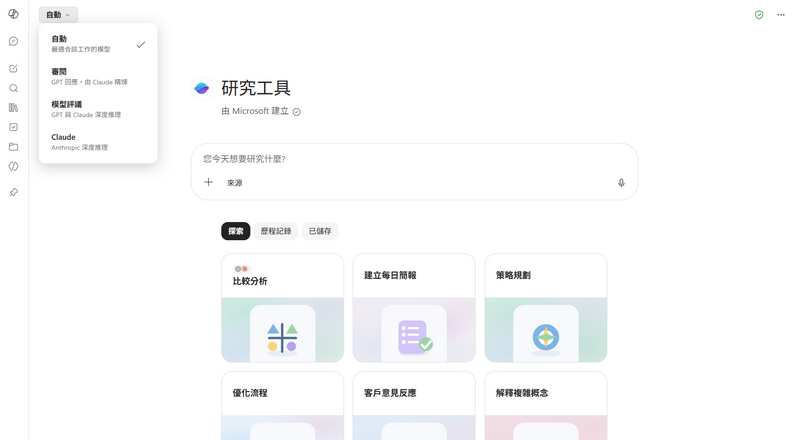Click the 由 Microsoft 建立 text
Viewport: 800px width, 440px height.
[255, 111]
